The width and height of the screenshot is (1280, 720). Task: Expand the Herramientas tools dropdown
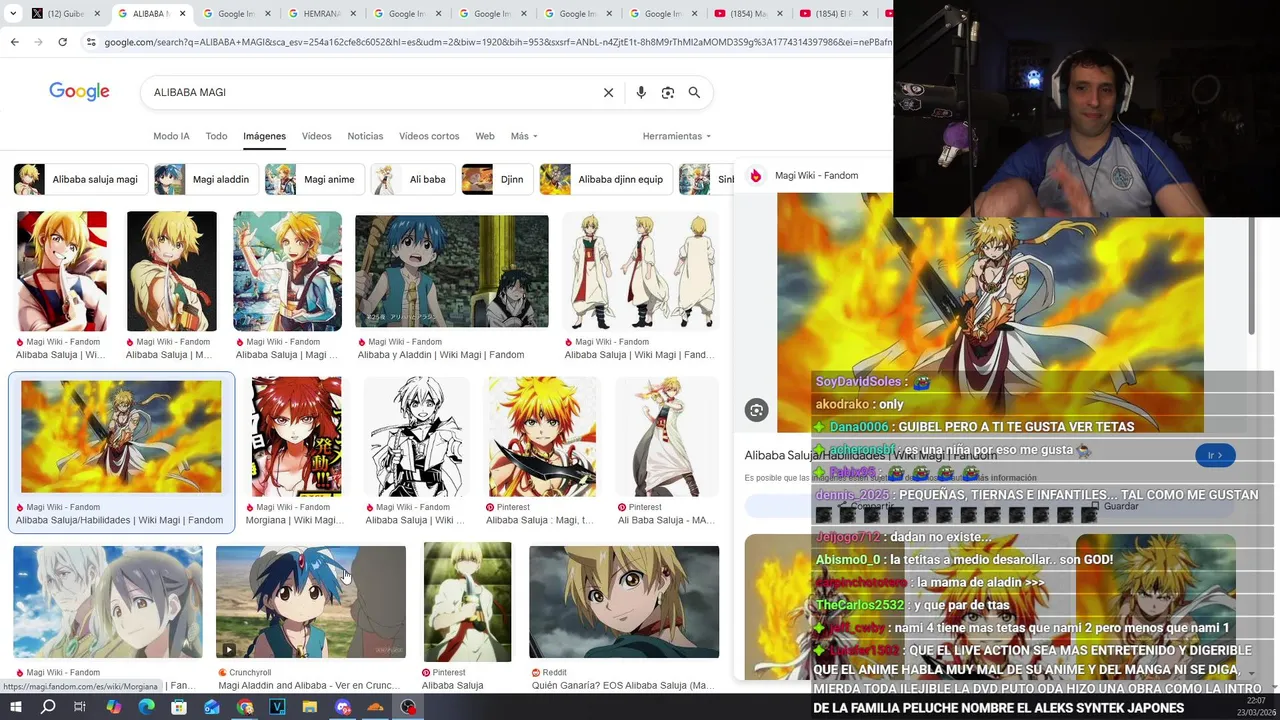point(677,136)
